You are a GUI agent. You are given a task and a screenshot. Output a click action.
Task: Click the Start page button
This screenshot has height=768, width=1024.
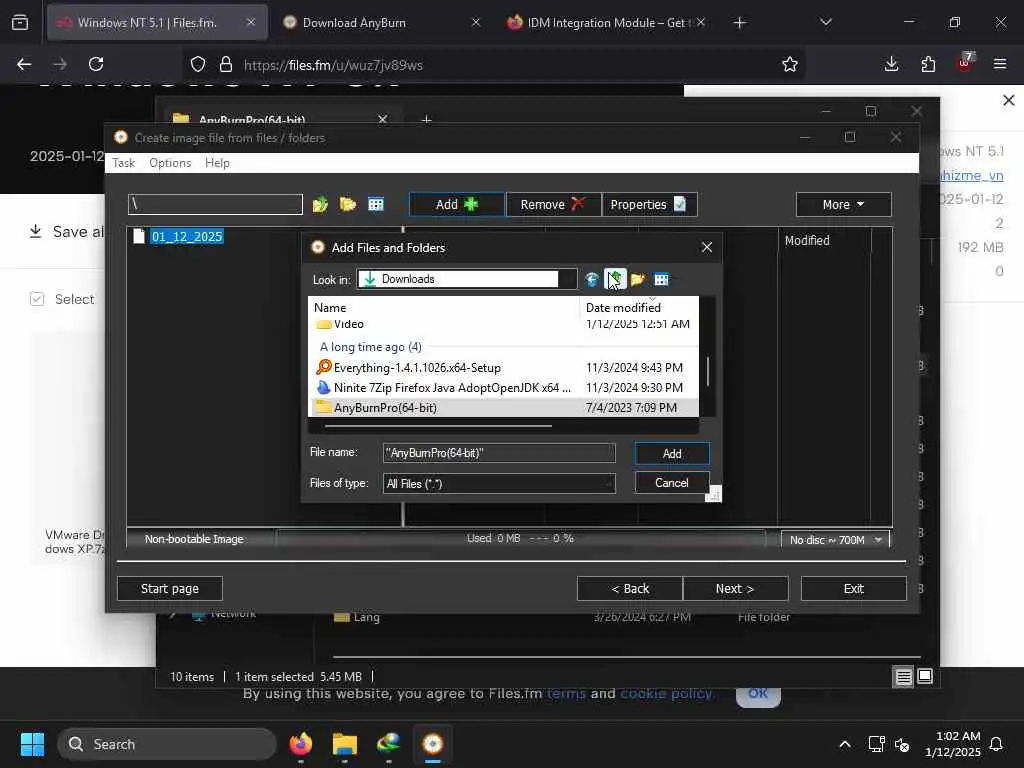170,588
